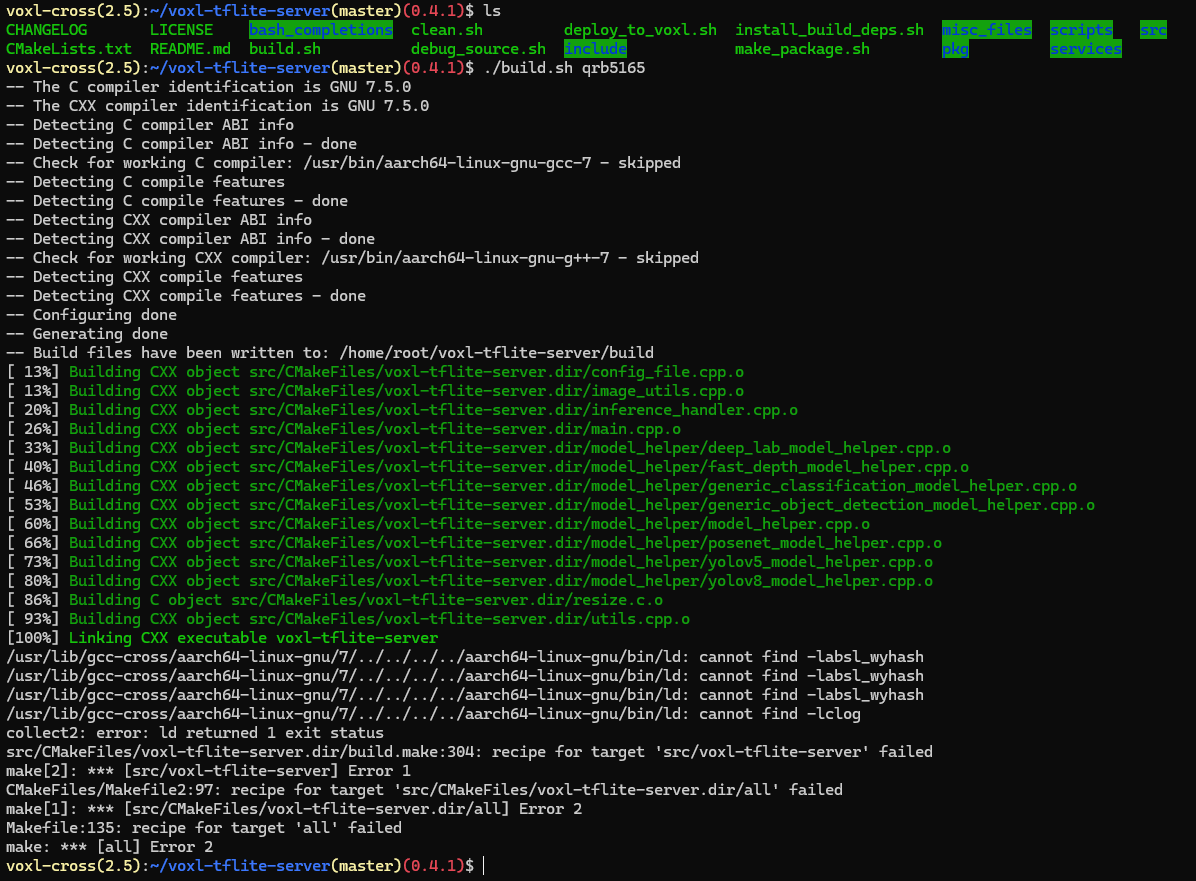The height and width of the screenshot is (881, 1196).
Task: Click the 'make[1]' Error 2 line
Action: (294, 809)
